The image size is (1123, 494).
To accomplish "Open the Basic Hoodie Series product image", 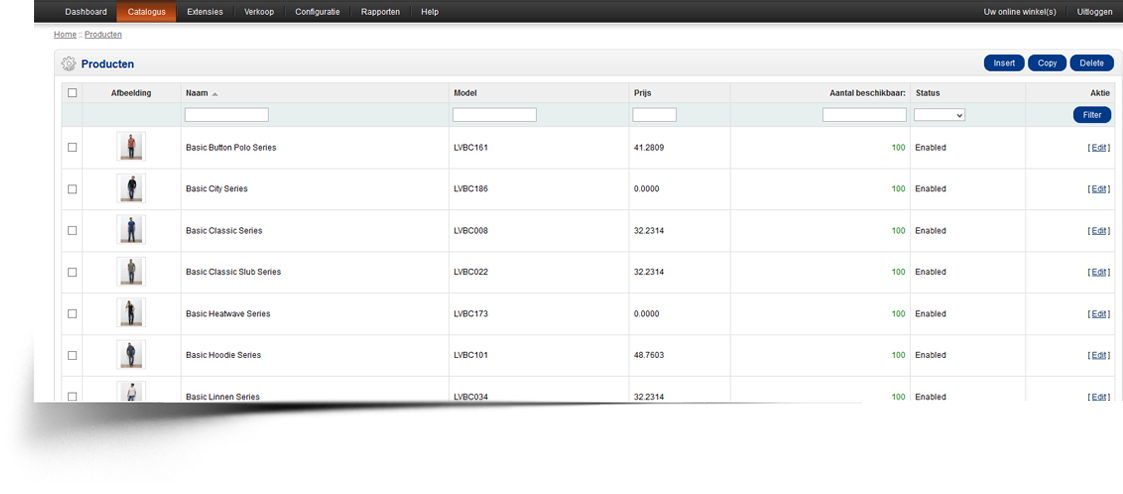I will [x=131, y=354].
